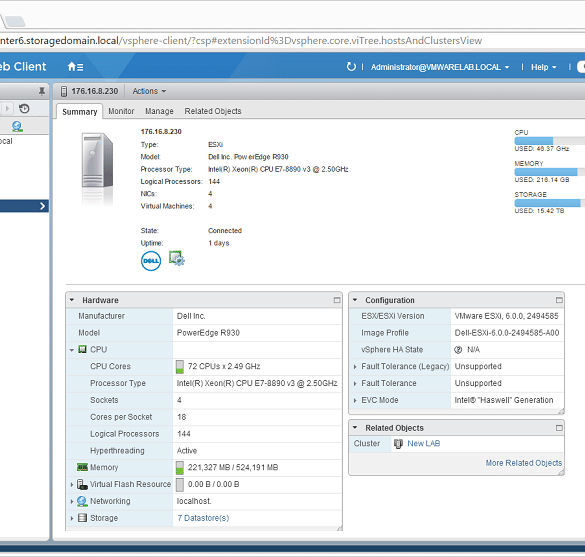The width and height of the screenshot is (585, 557).
Task: Click the large server tower image
Action: [97, 160]
